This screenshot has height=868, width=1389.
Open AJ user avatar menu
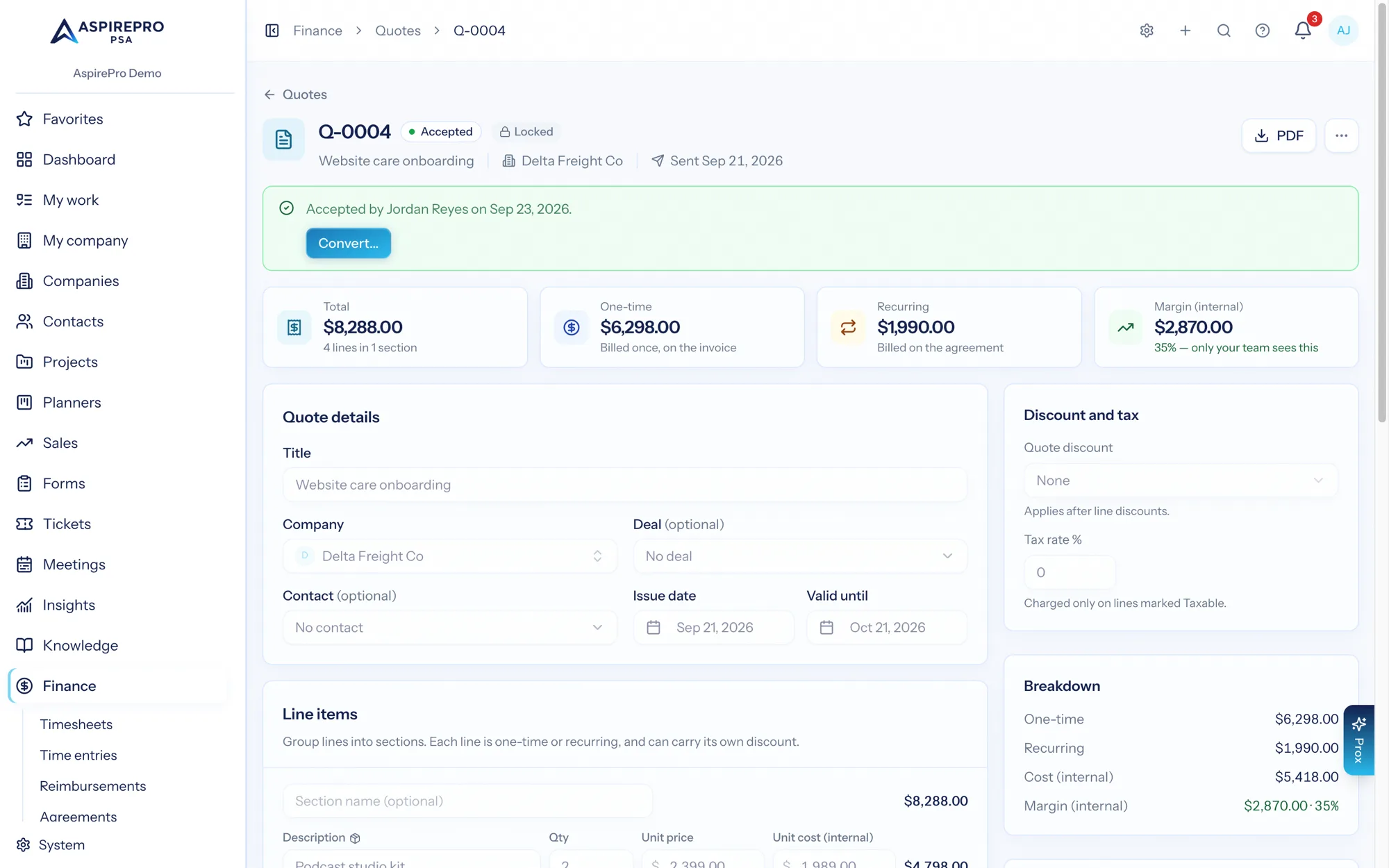point(1343,31)
